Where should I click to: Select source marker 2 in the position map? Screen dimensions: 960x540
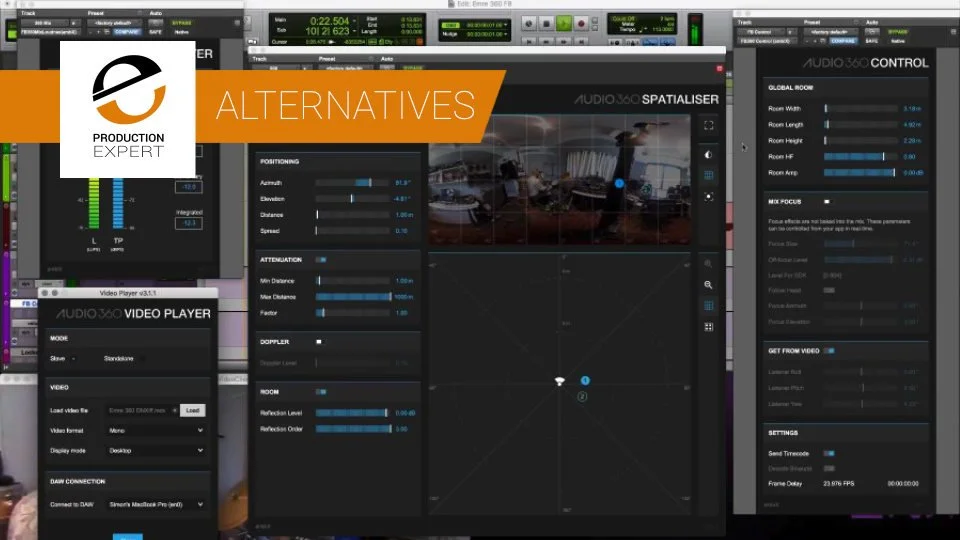582,397
